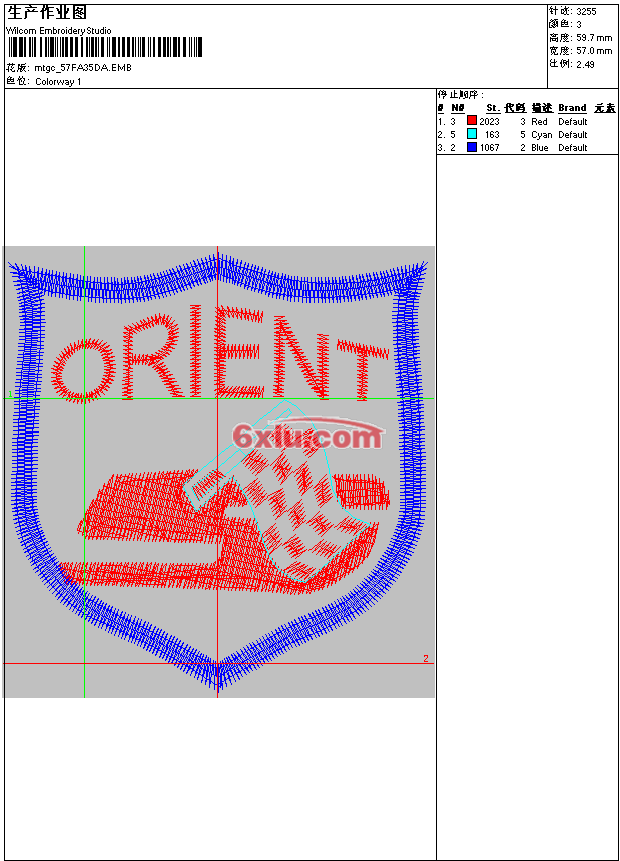Select the stitch count 2023 in Red row
This screenshot has width=620, height=861.
tap(489, 122)
